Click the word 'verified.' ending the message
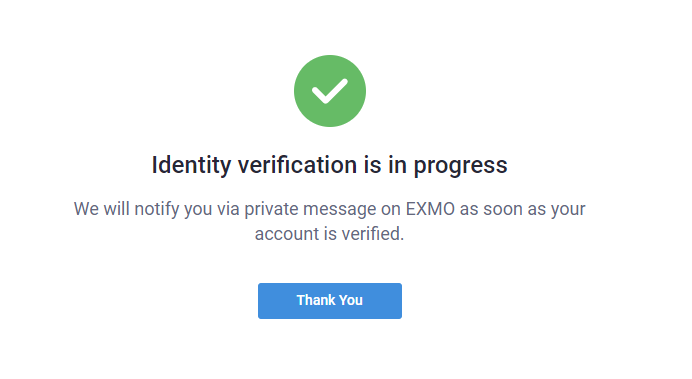This screenshot has height=379, width=692. pos(373,234)
